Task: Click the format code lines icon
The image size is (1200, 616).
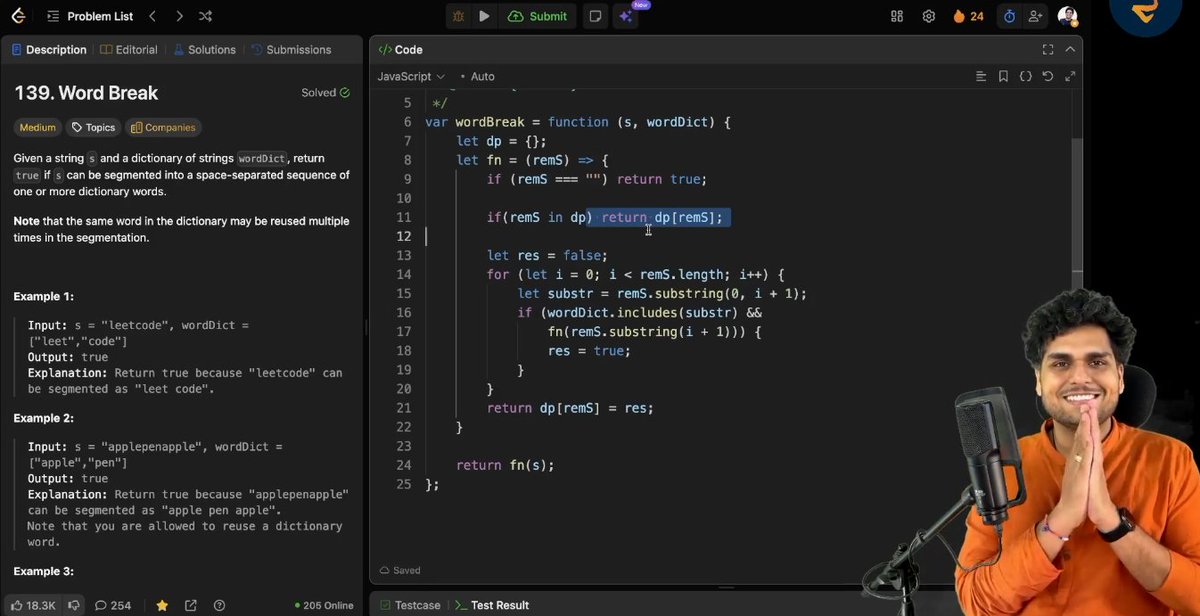Action: click(981, 76)
